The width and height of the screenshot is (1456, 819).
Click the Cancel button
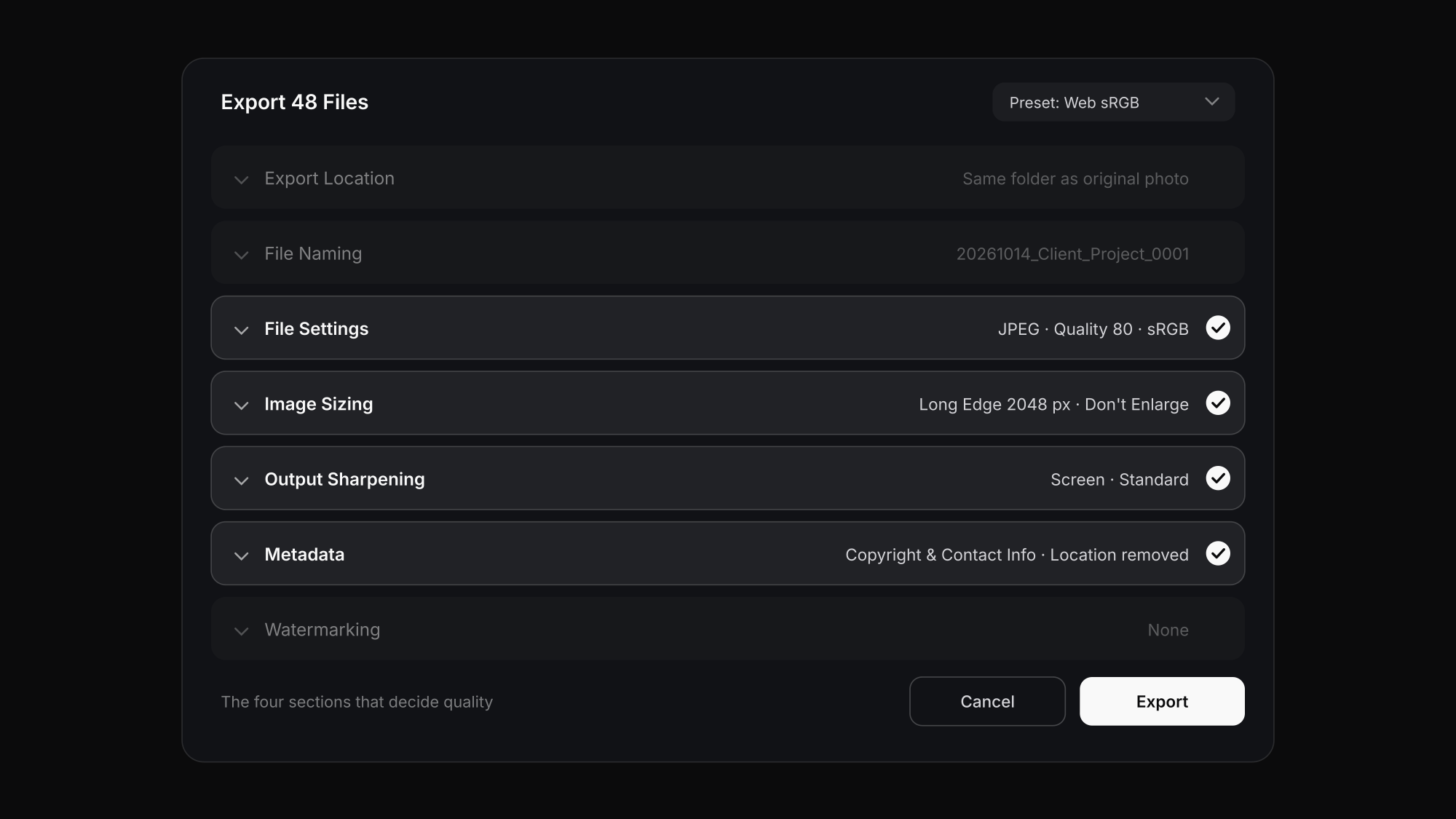pyautogui.click(x=987, y=701)
